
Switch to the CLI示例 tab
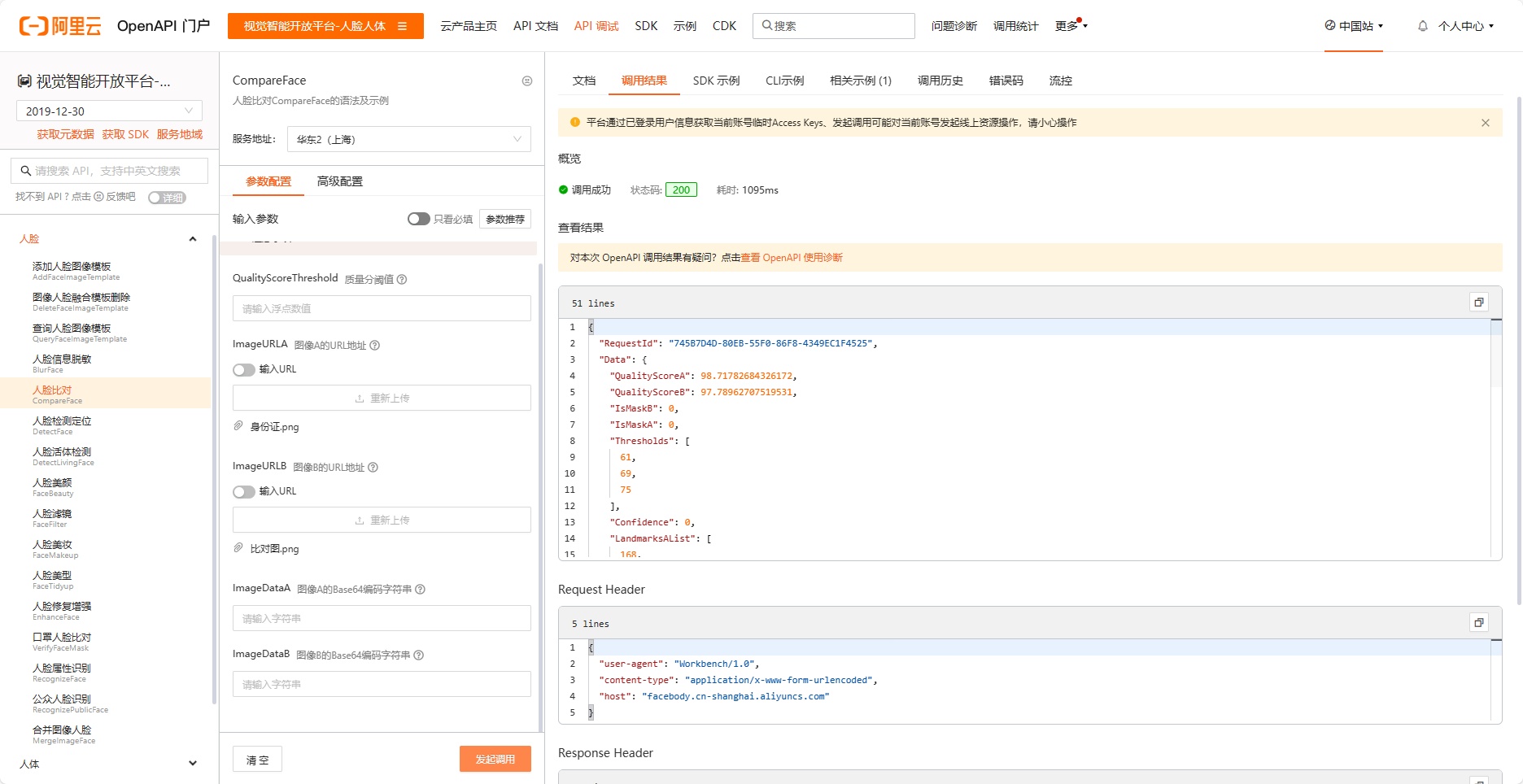pyautogui.click(x=784, y=81)
